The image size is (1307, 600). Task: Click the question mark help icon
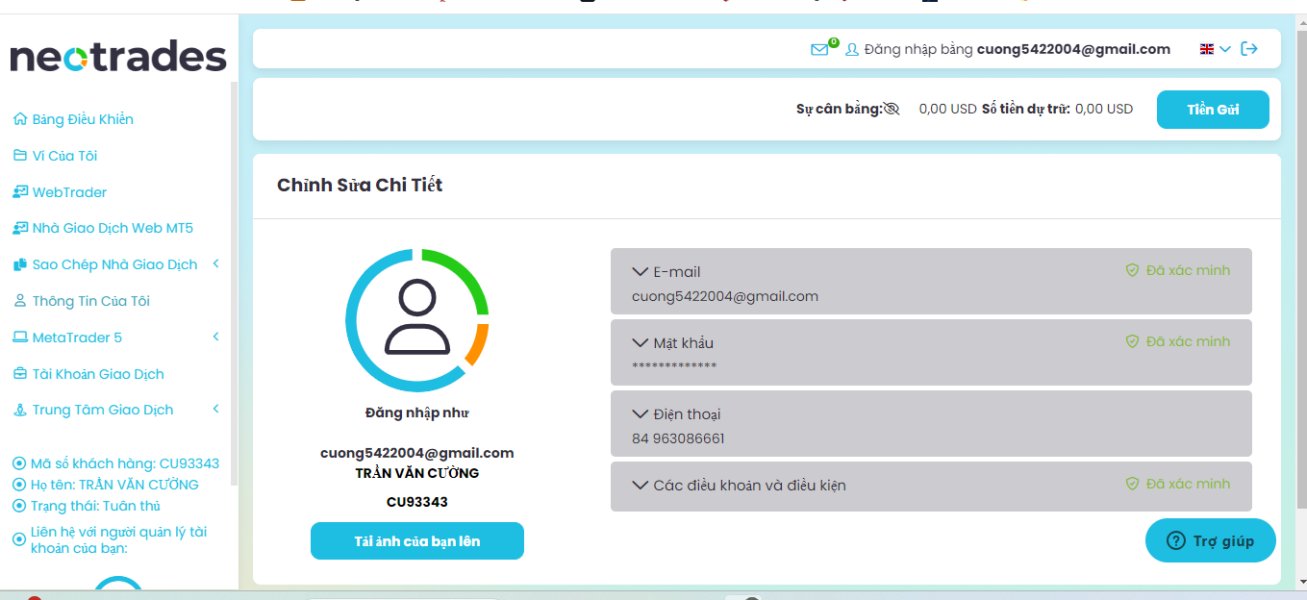point(1176,541)
